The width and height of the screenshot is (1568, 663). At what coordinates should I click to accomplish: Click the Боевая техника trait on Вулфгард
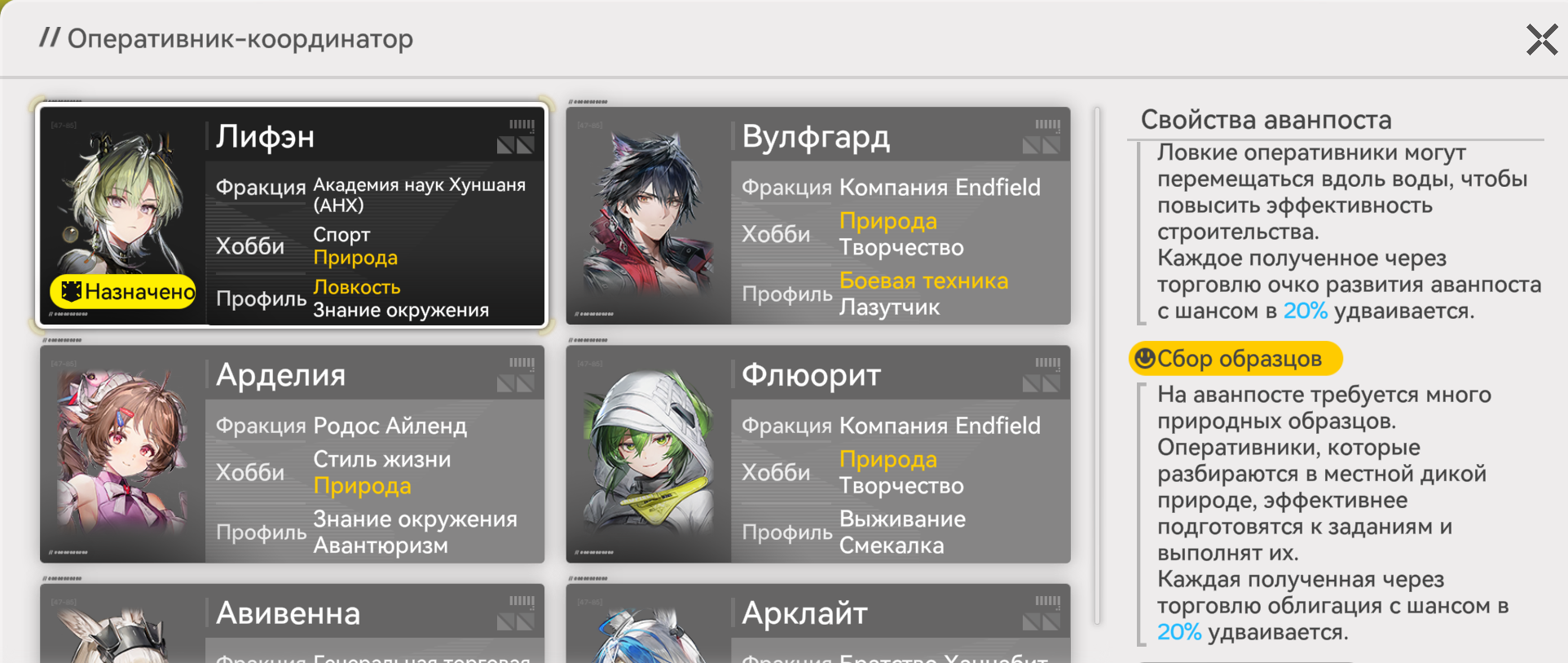coord(923,281)
